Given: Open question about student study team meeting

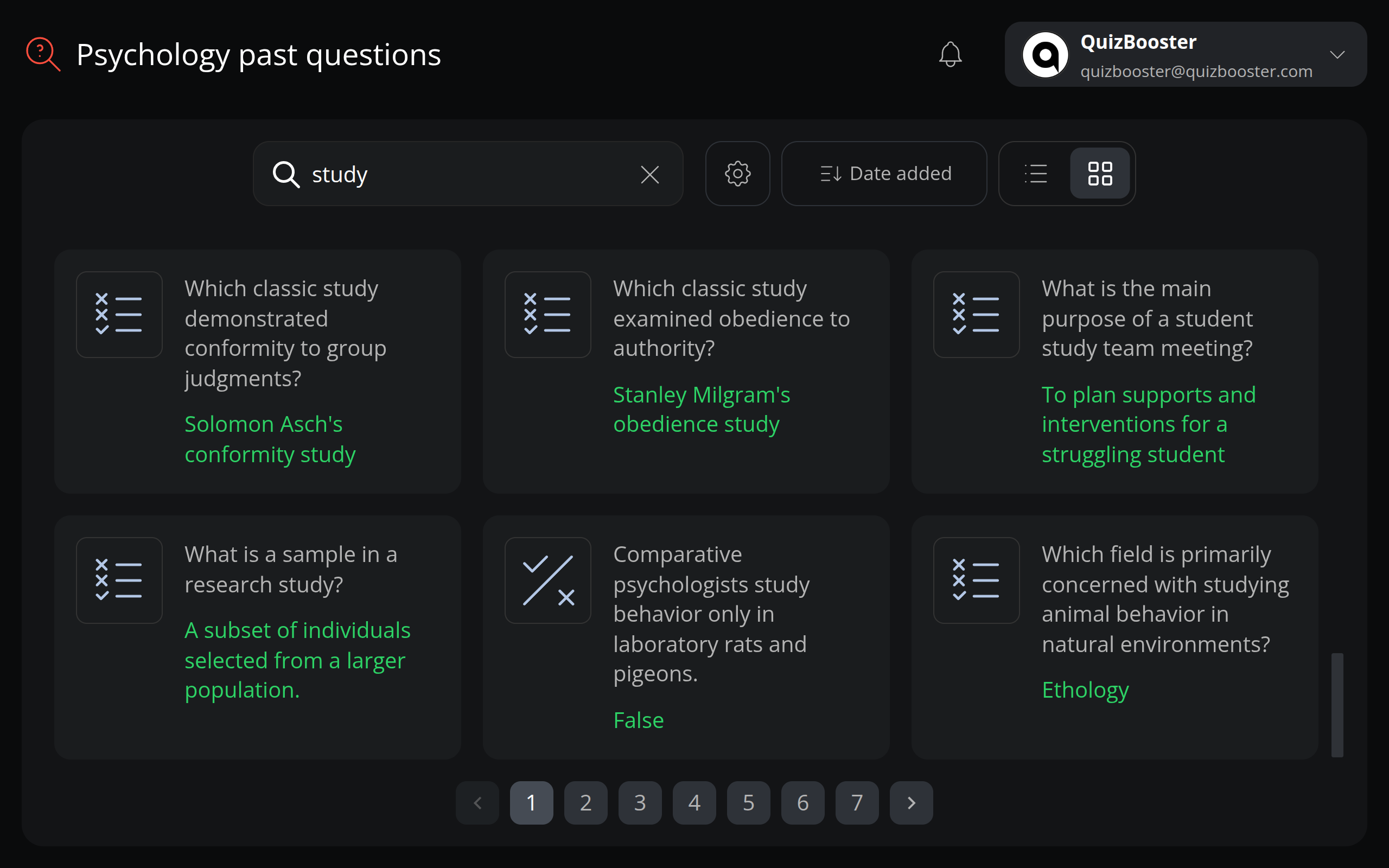Looking at the screenshot, I should coord(1148,318).
